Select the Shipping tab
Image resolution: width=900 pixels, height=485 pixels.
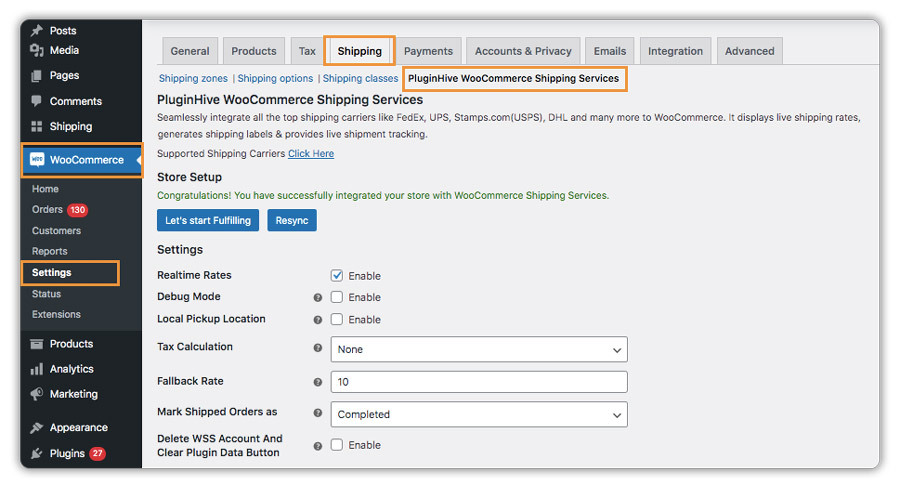pos(359,51)
